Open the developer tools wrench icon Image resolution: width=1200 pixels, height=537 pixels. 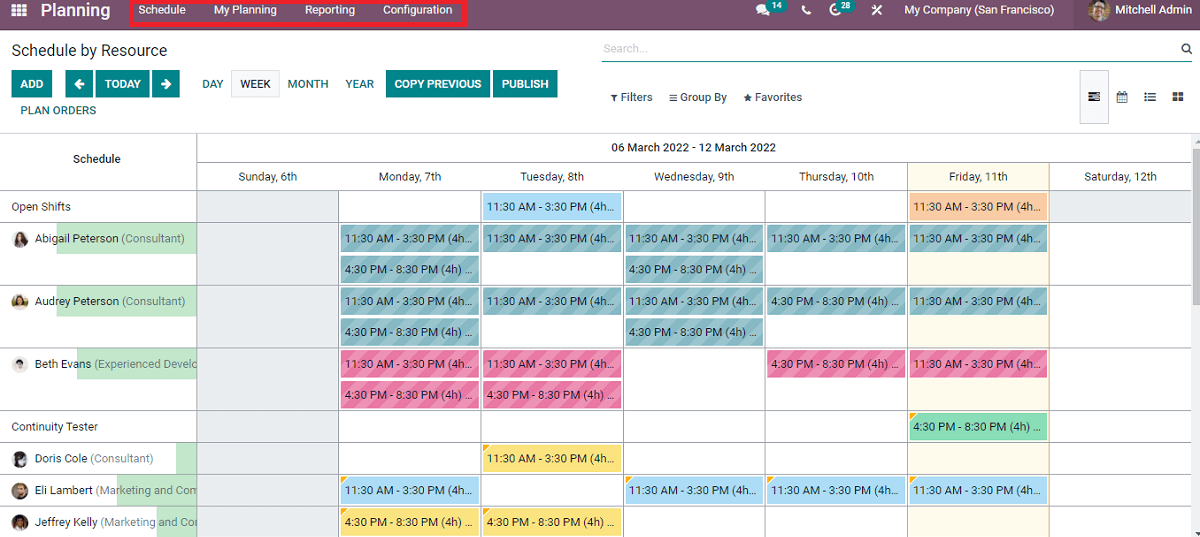coord(876,10)
